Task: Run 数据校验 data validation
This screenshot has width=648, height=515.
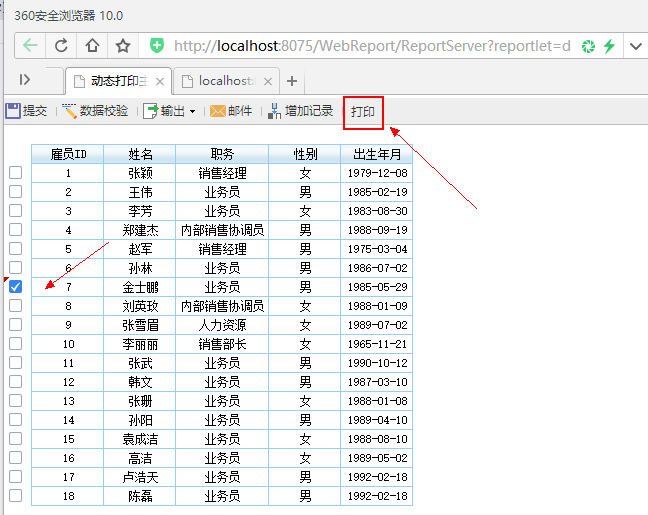Action: point(96,111)
